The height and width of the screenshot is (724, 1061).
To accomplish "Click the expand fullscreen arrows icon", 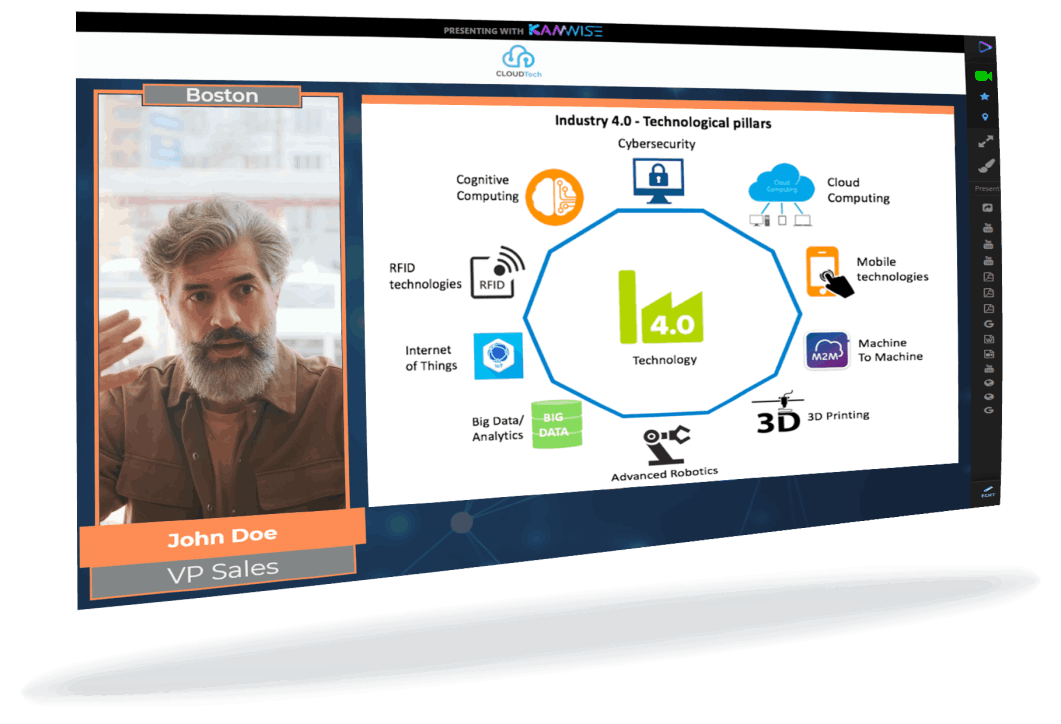I will tap(986, 141).
